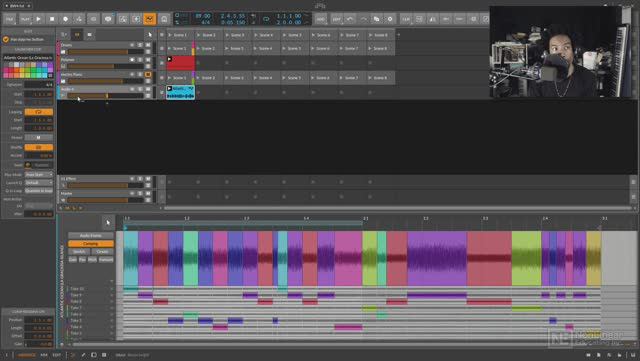
Task: Click the Signature field in the inspector
Action: coord(39,85)
